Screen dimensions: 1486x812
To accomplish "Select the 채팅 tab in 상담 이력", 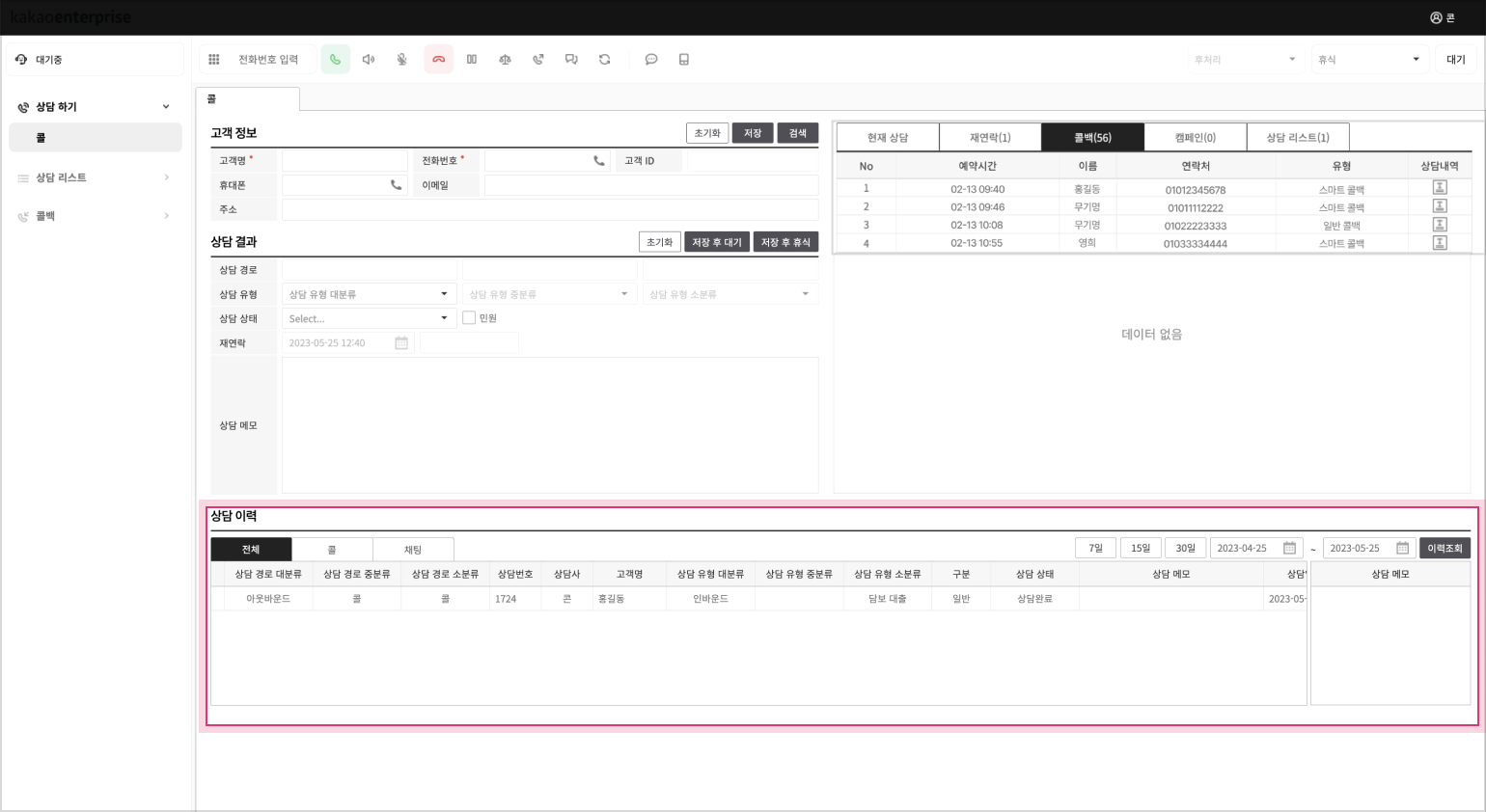I will point(413,550).
